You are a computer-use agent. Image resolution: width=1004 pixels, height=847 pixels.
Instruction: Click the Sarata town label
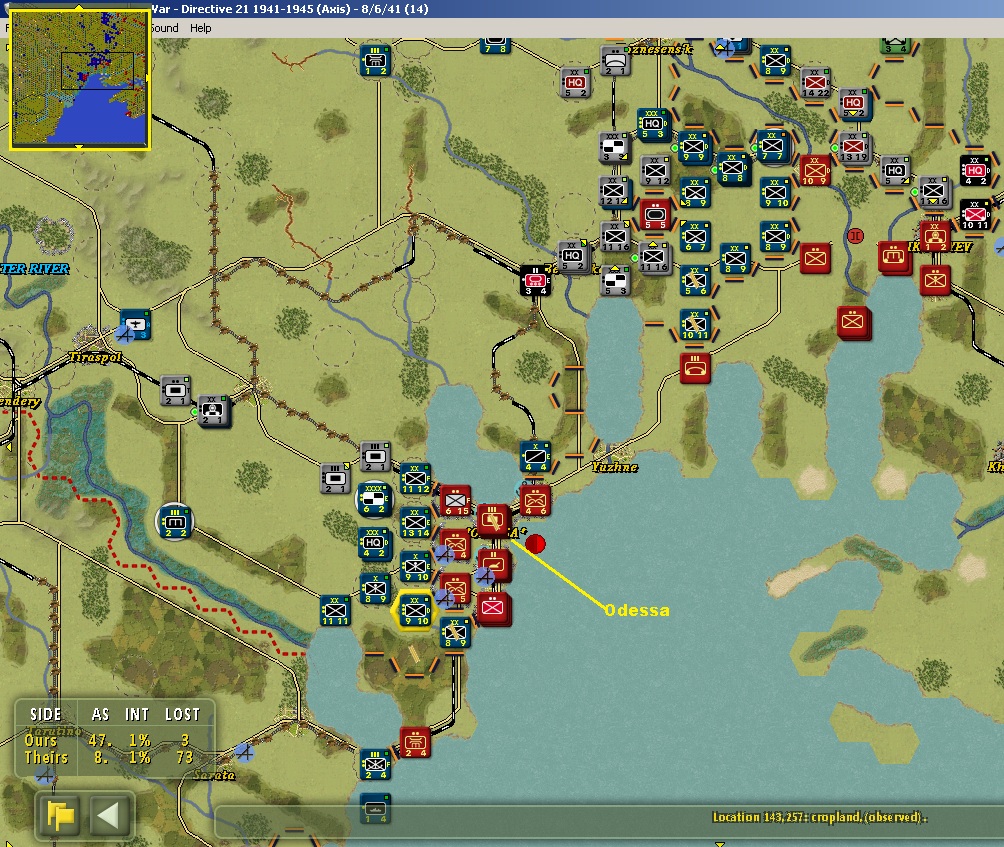click(x=215, y=775)
